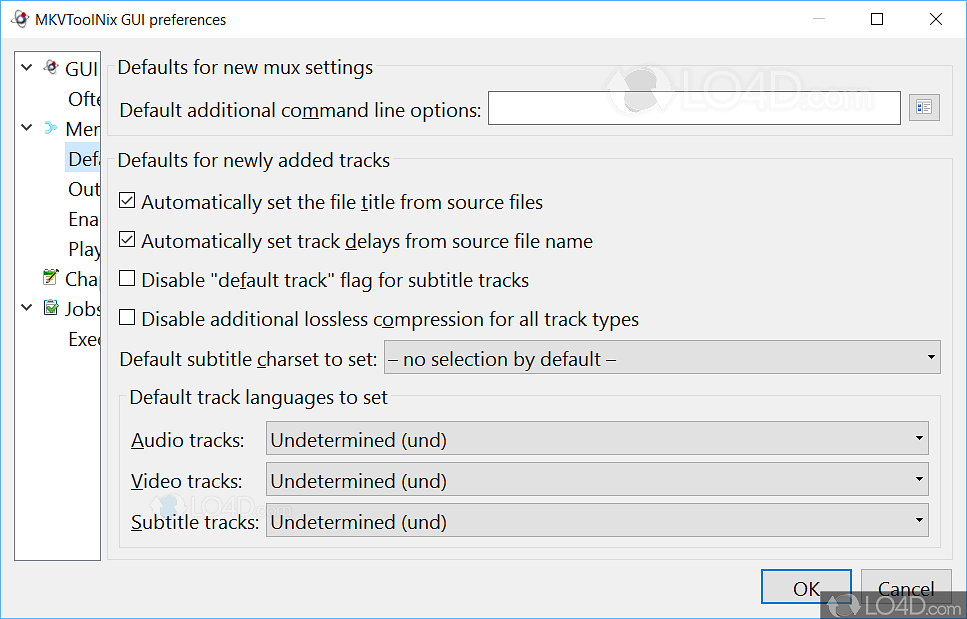Collapse the Jobs tree node
This screenshot has width=967, height=619.
27,308
